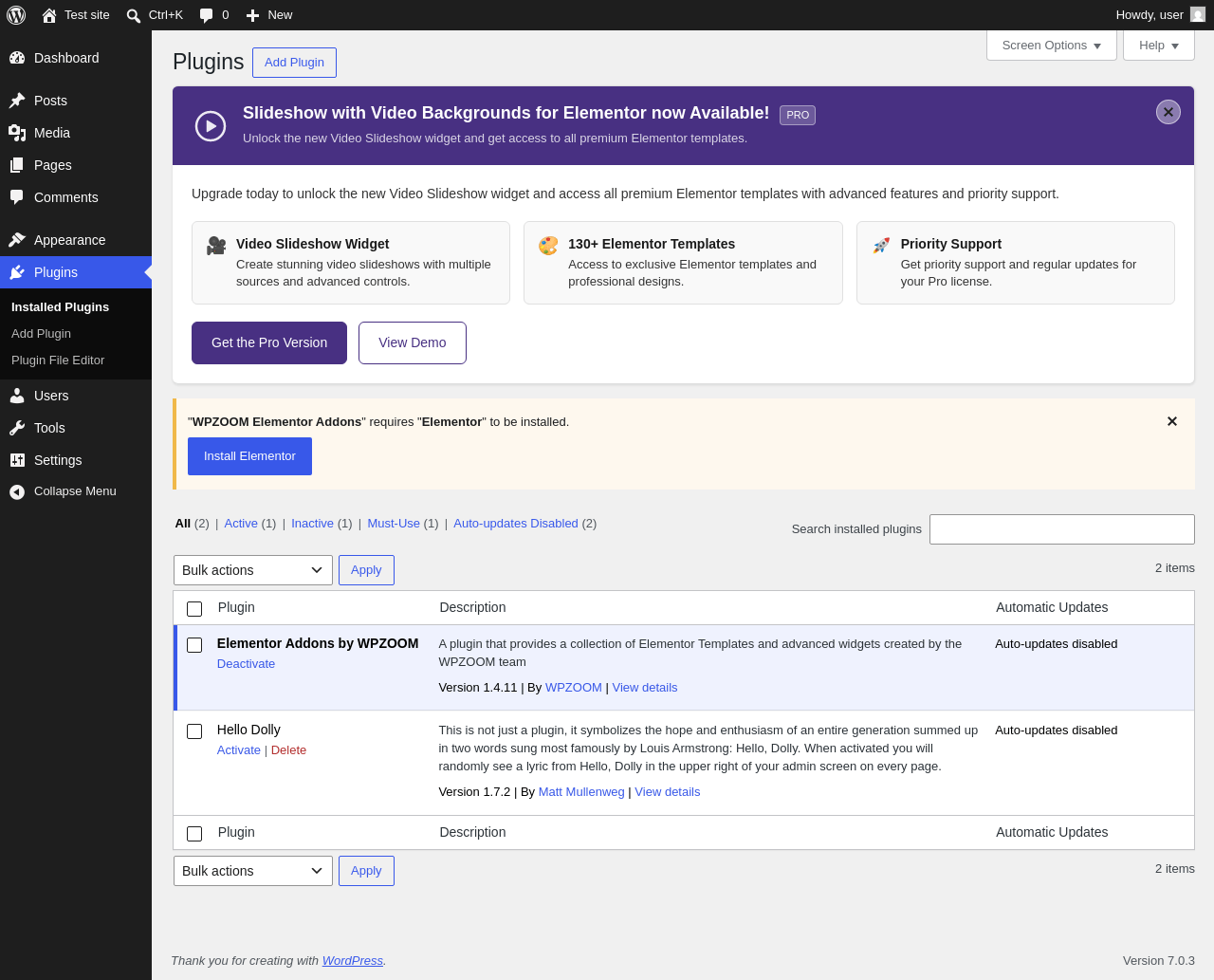Click the Install Elementor button
This screenshot has width=1214, height=980.
coord(249,456)
